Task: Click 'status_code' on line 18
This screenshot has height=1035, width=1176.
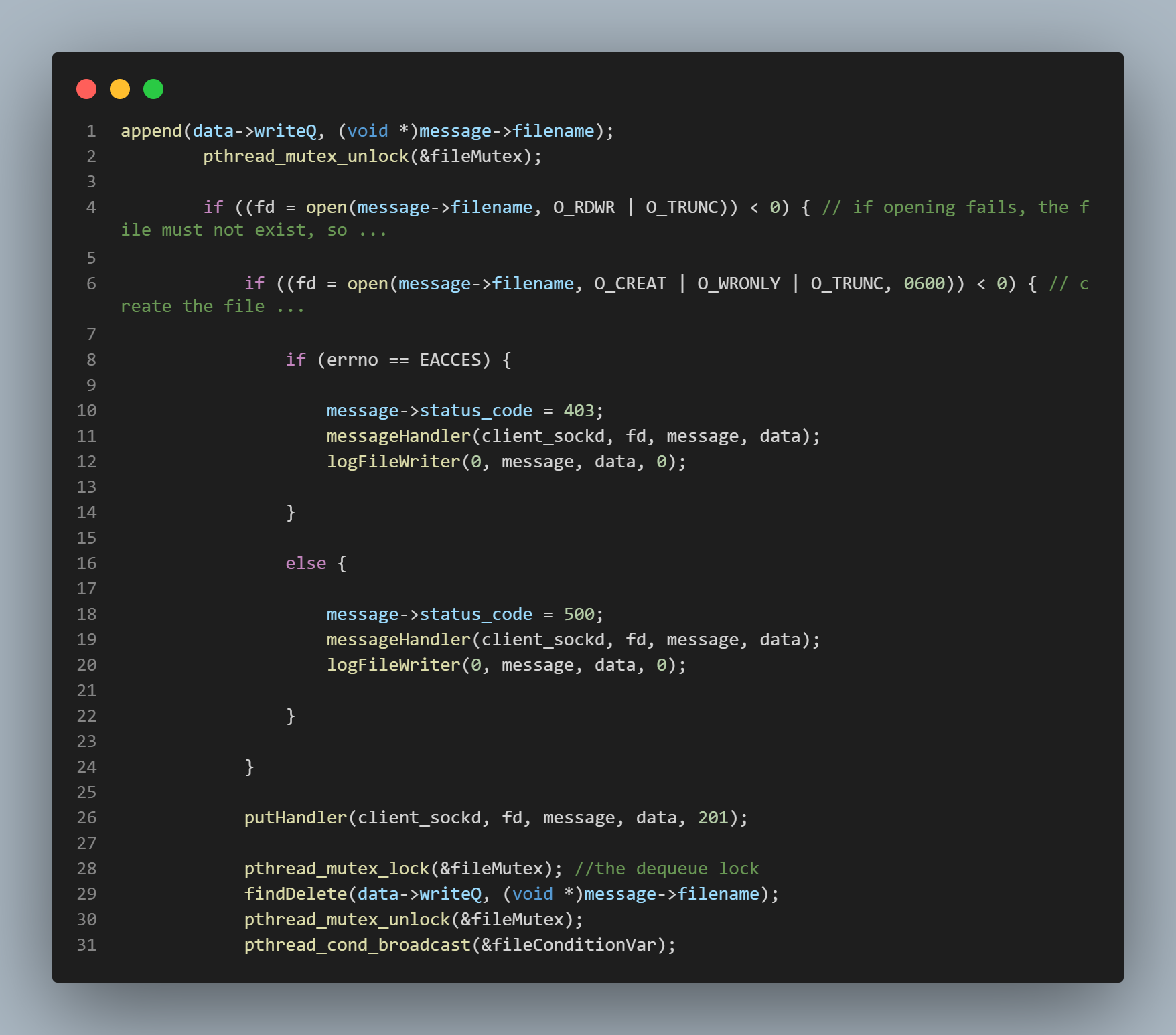Action: point(476,614)
